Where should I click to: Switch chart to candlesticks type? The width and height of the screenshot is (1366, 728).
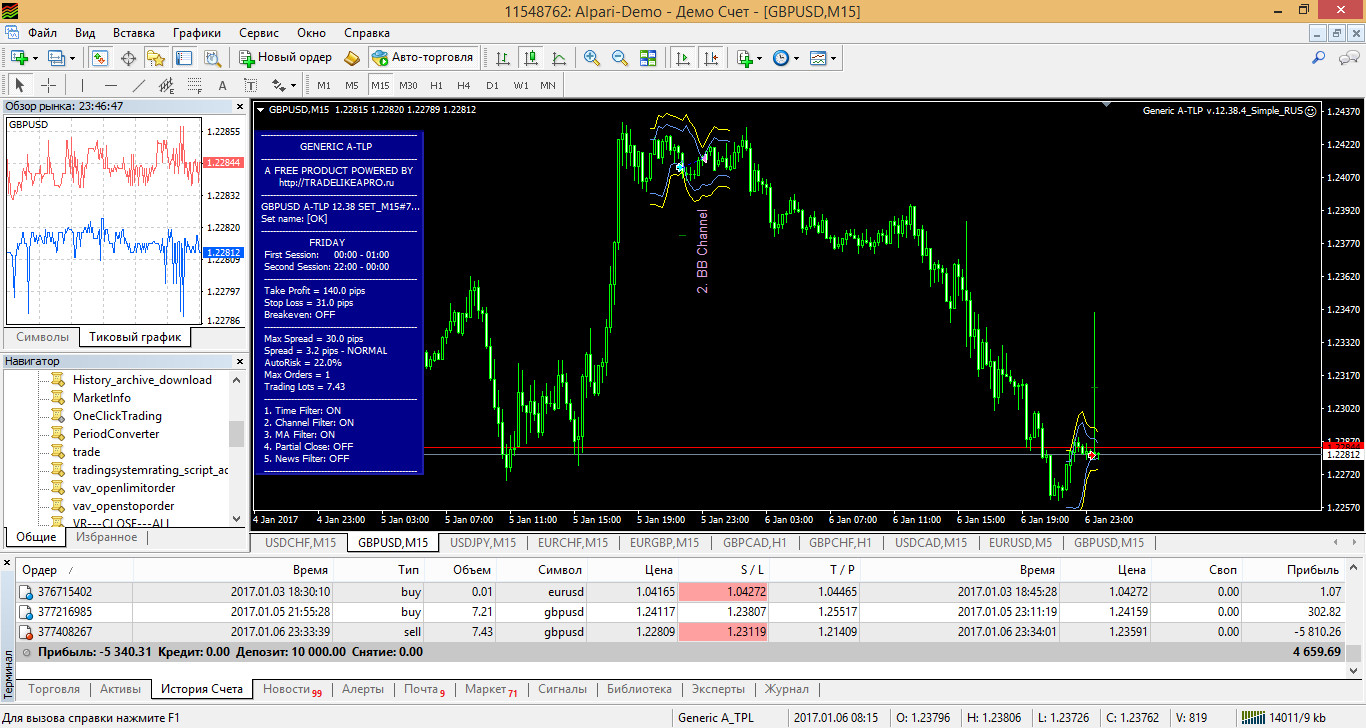click(531, 57)
